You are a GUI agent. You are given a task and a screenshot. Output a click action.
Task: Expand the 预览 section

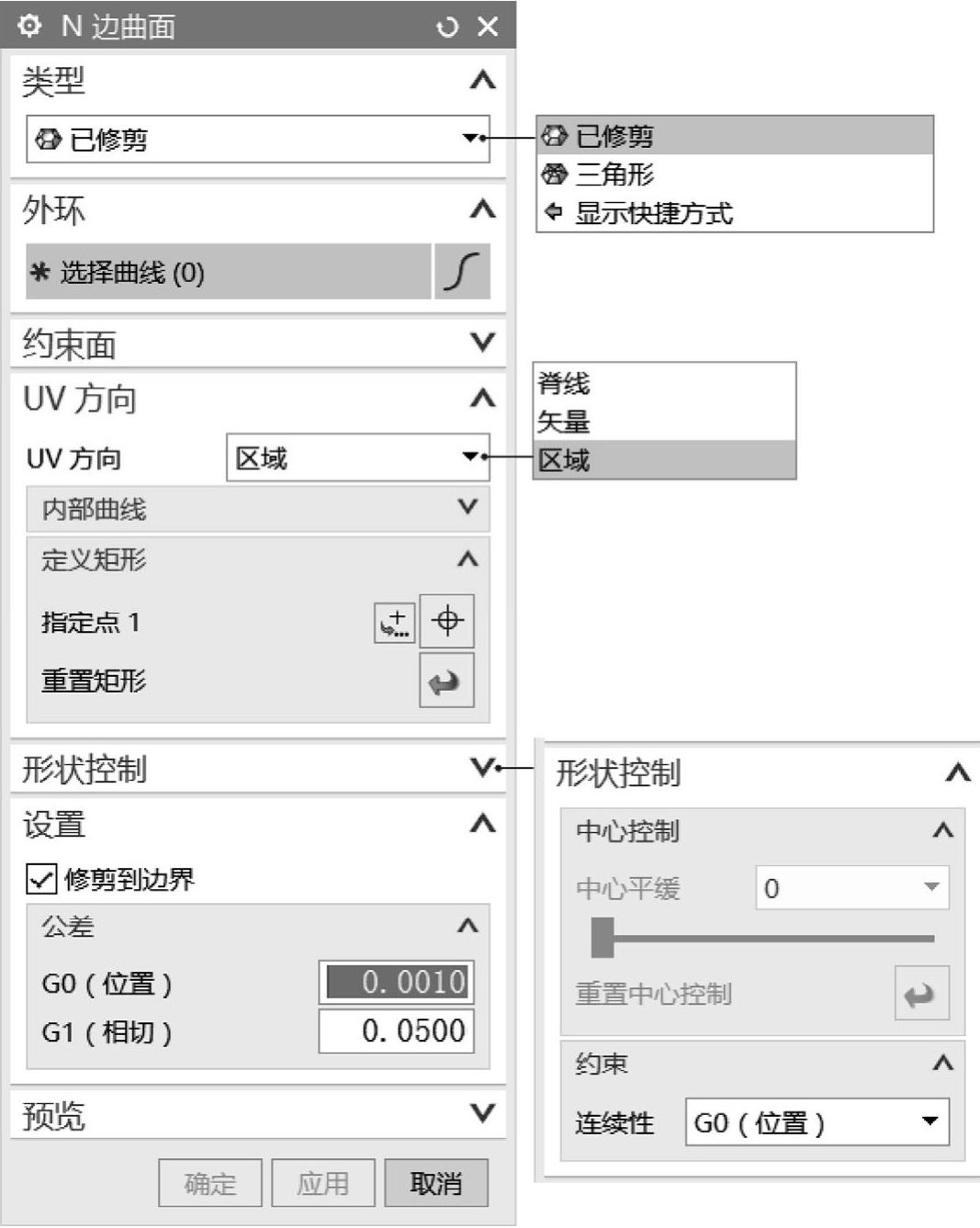click(258, 1115)
